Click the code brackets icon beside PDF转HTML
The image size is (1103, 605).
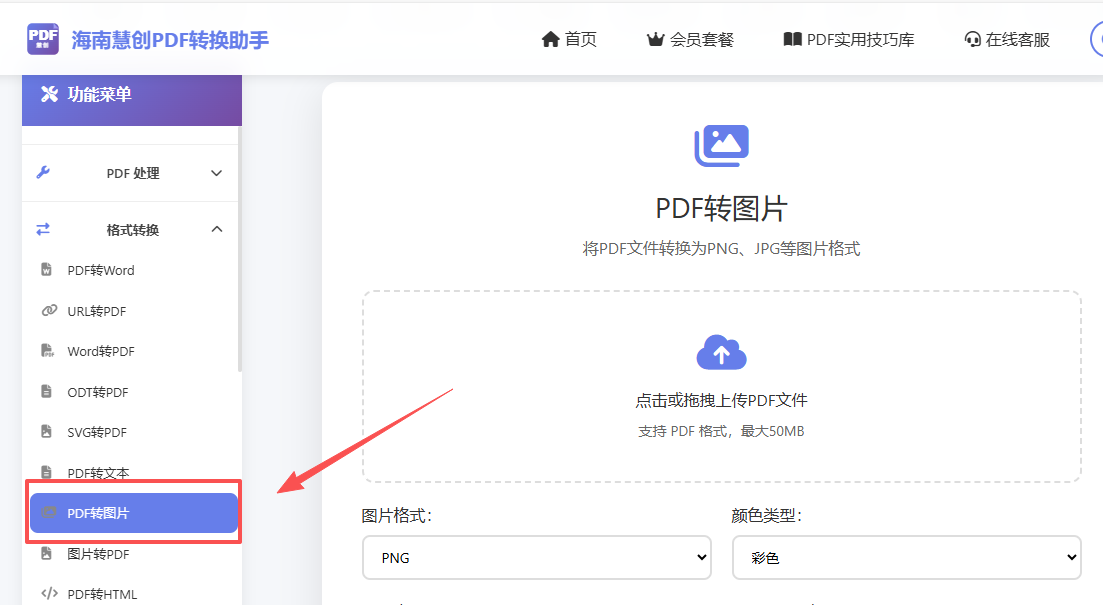[x=49, y=593]
